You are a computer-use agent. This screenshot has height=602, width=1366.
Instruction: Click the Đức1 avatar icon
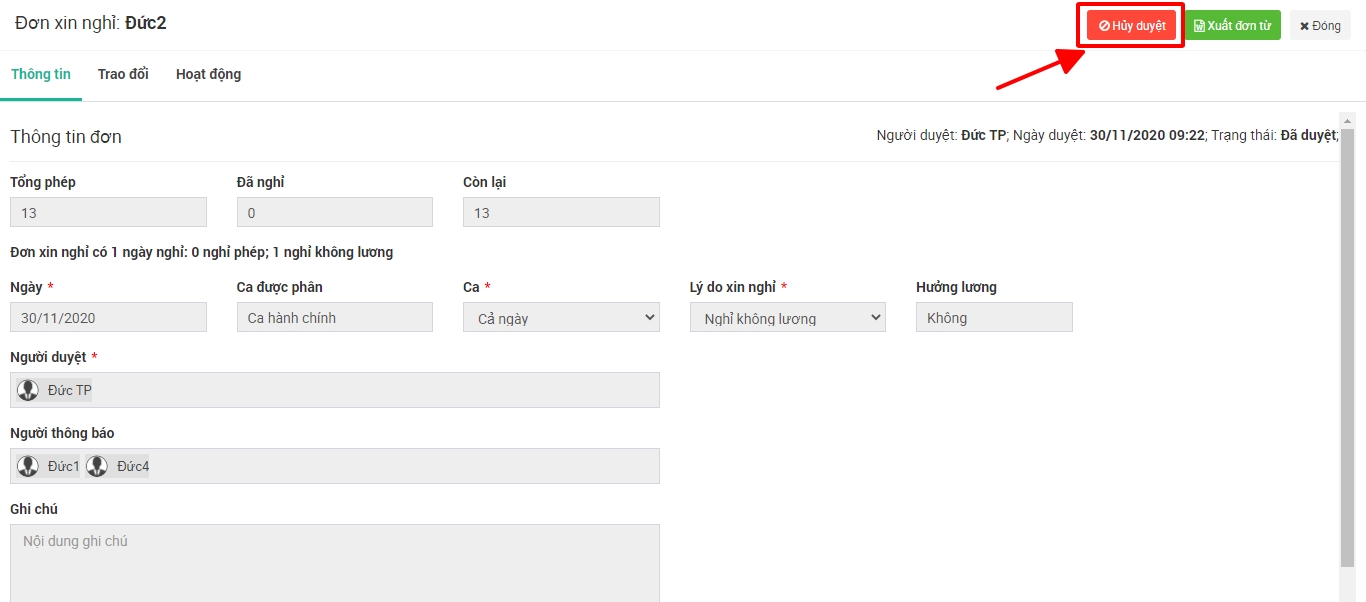[x=28, y=466]
